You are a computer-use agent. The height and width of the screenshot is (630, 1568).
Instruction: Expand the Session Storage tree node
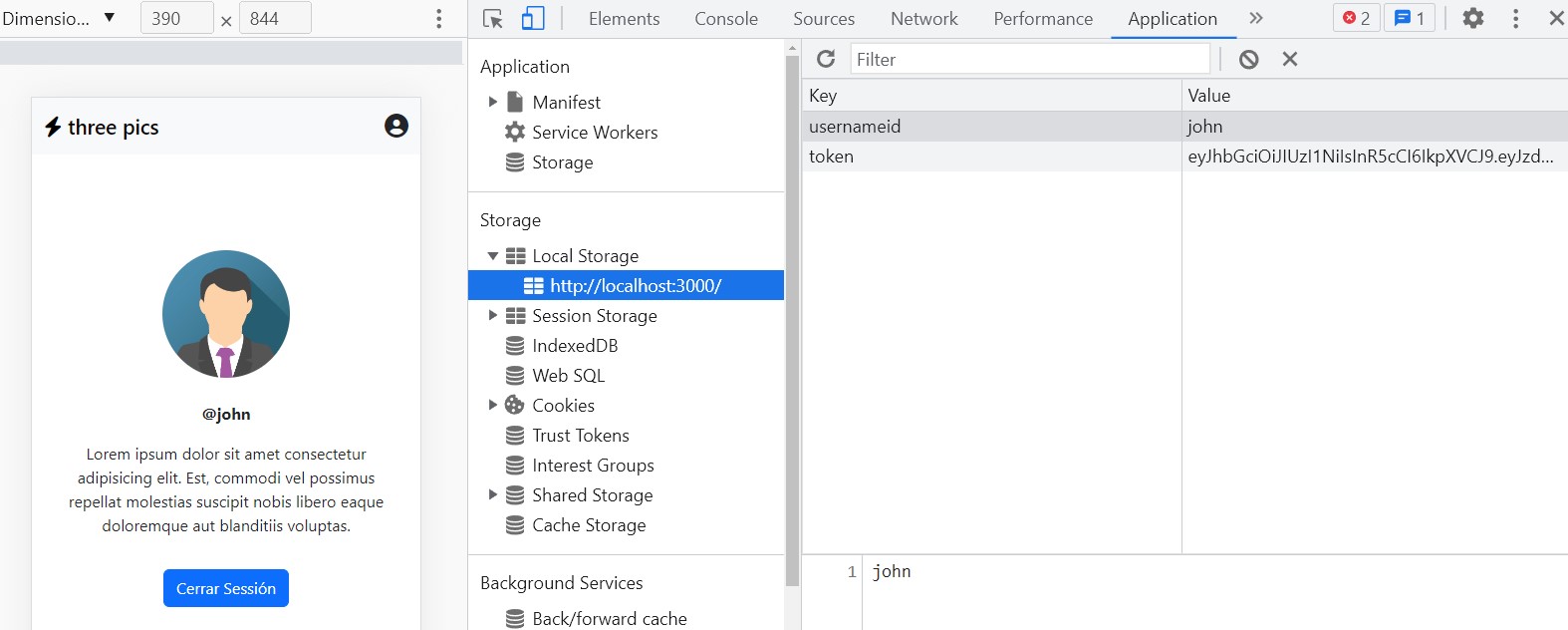492,316
